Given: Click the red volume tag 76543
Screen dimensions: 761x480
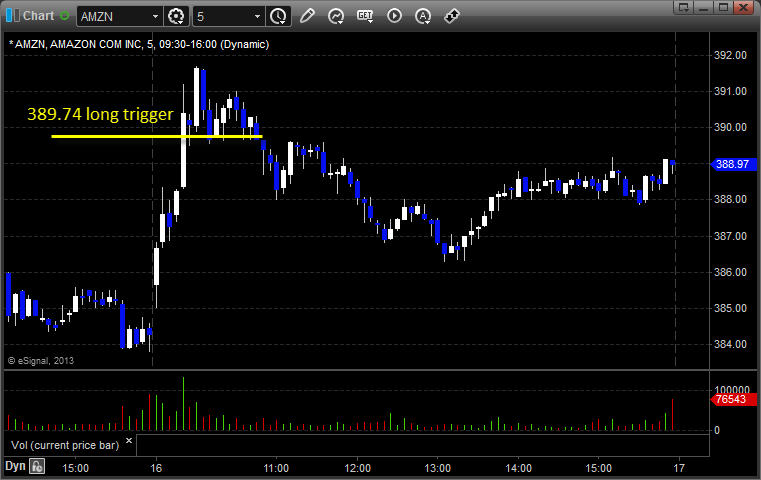Looking at the screenshot, I should (733, 399).
